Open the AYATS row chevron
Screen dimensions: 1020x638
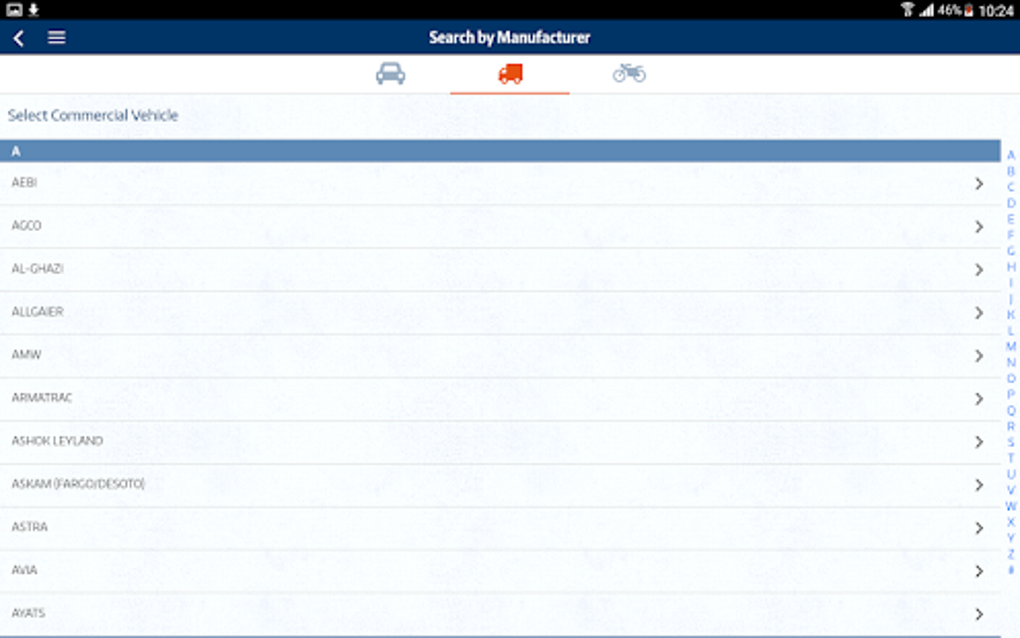(x=979, y=614)
